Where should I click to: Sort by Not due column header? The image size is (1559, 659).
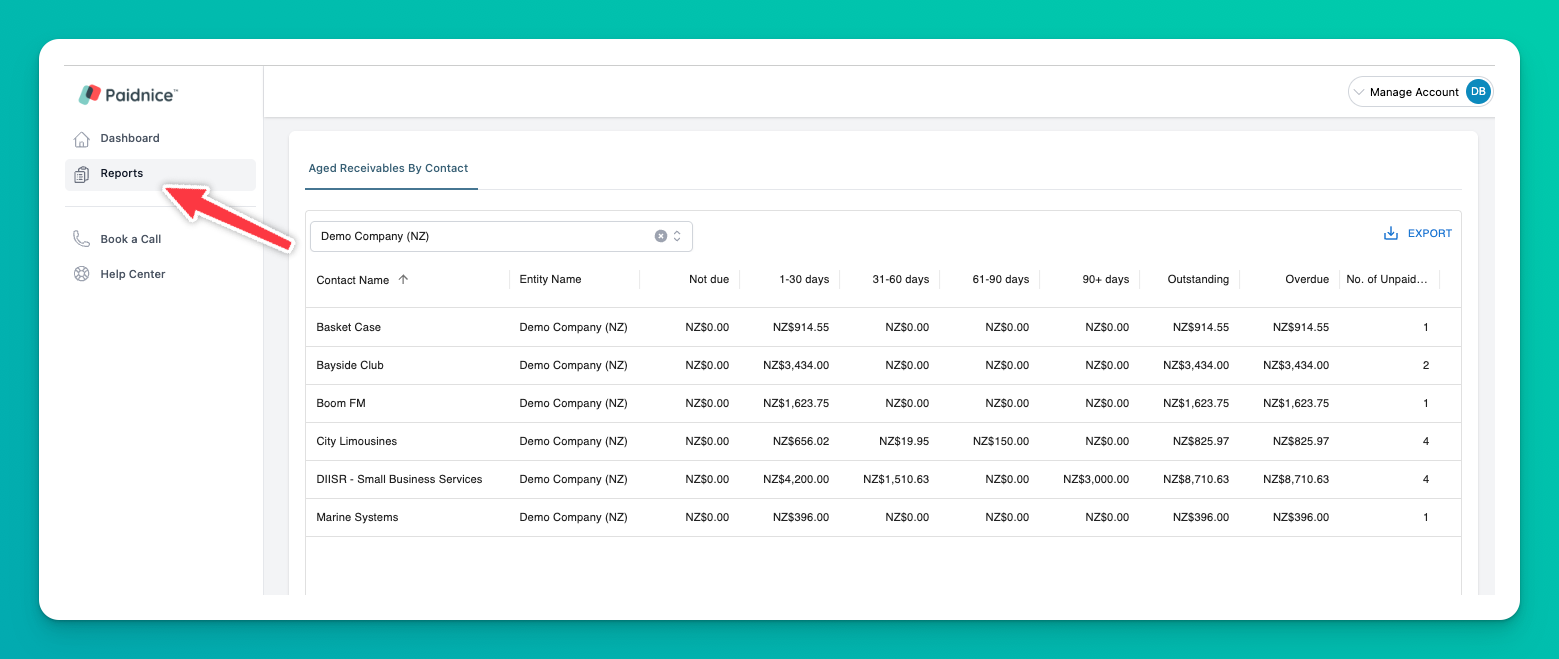tap(709, 279)
